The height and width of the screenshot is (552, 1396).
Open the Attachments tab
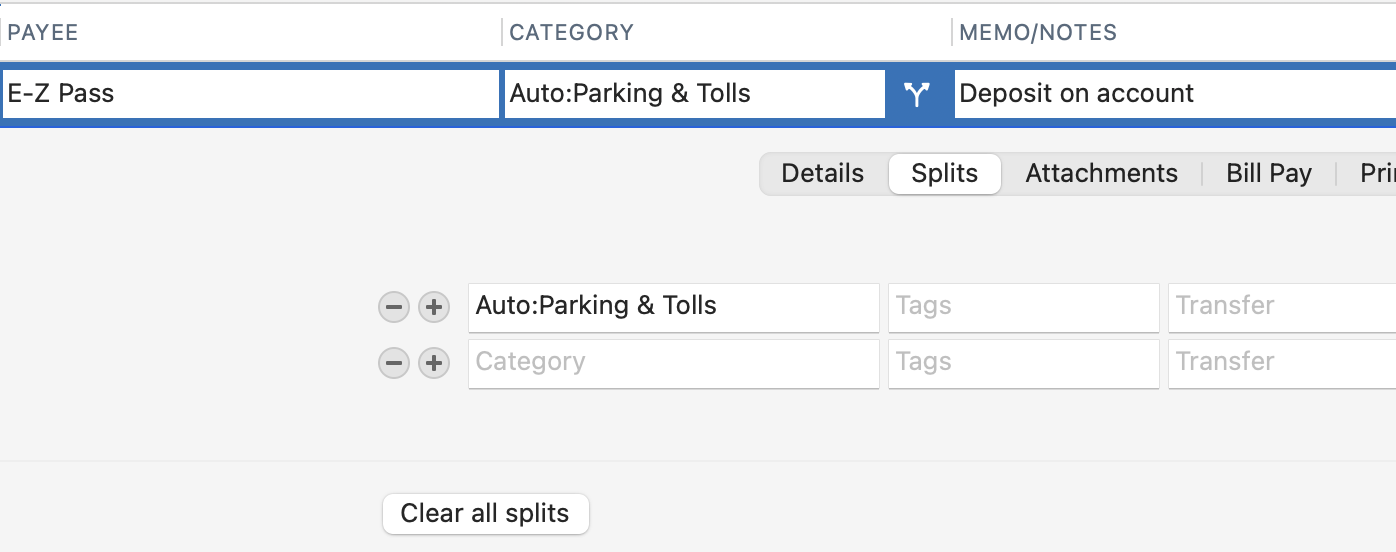[x=1101, y=174]
